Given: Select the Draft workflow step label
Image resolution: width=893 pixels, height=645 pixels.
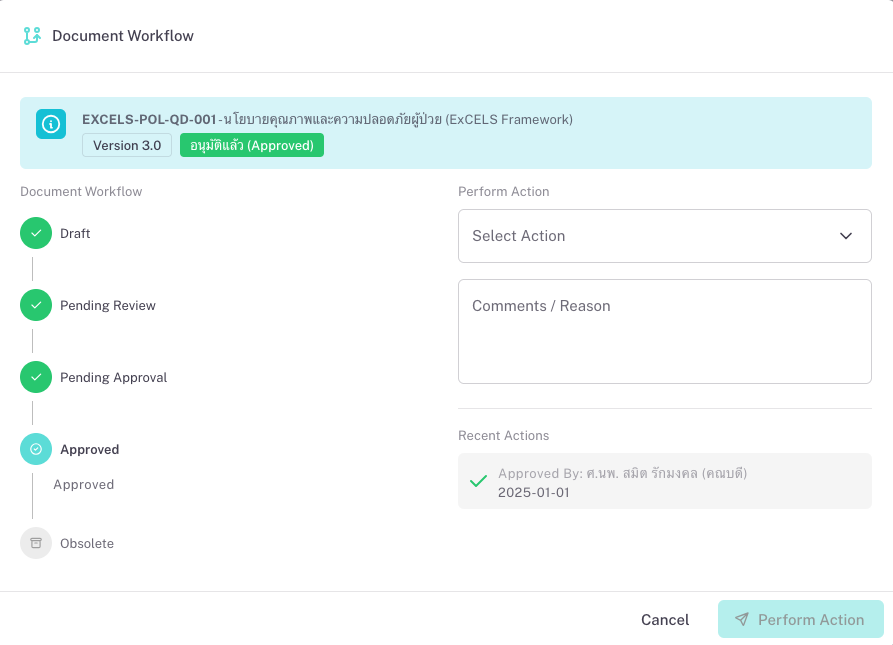Looking at the screenshot, I should point(75,233).
